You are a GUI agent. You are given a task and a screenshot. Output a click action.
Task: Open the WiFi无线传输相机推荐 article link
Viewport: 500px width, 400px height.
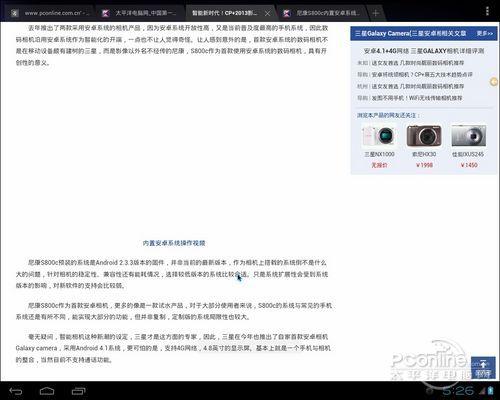click(417, 98)
